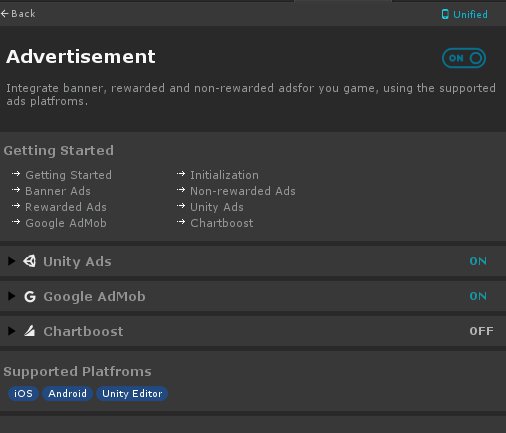Click the Unity Ads section title
This screenshot has height=433, width=506.
[77, 262]
